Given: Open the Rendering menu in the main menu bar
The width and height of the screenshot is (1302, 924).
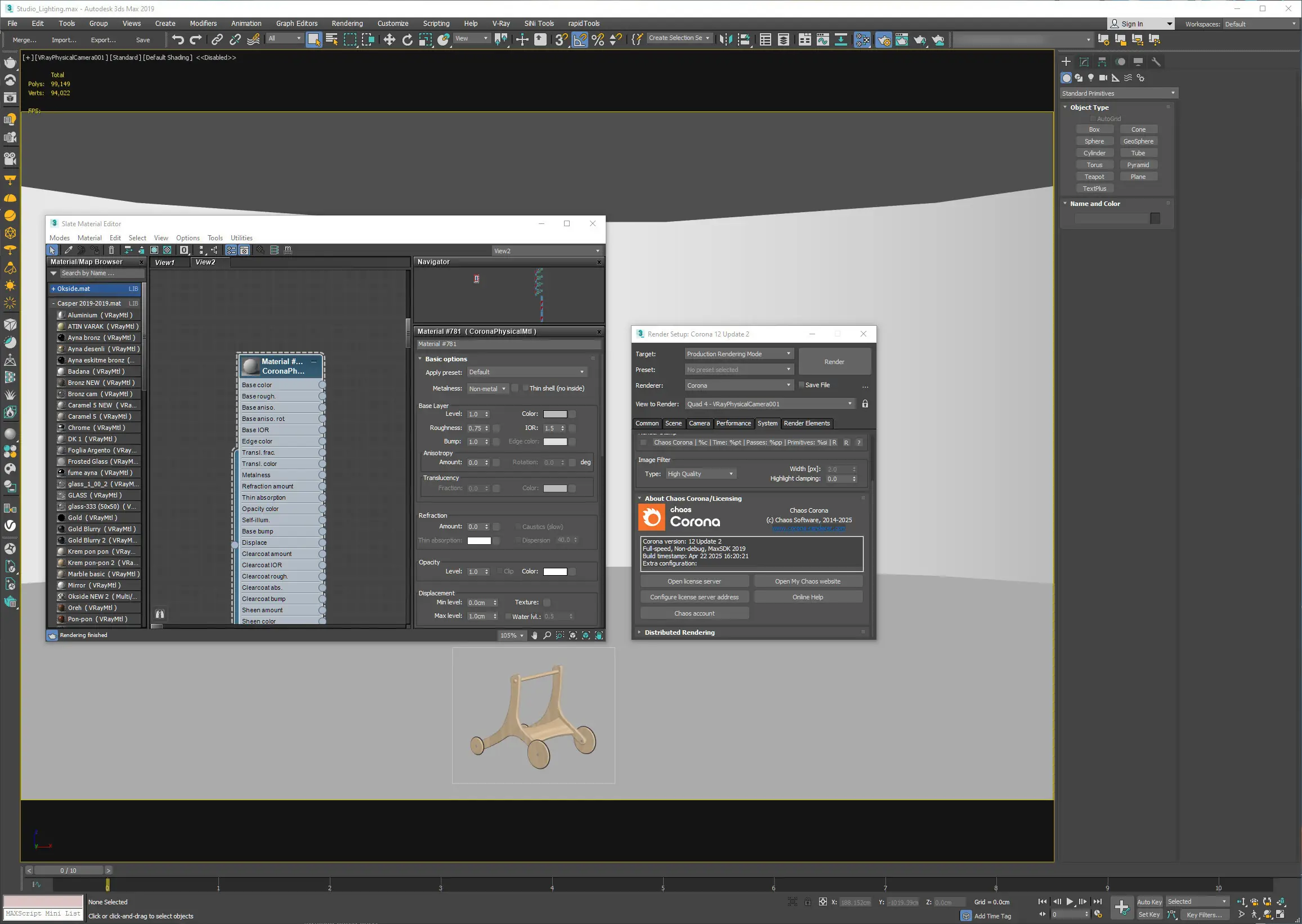Looking at the screenshot, I should click(x=347, y=23).
